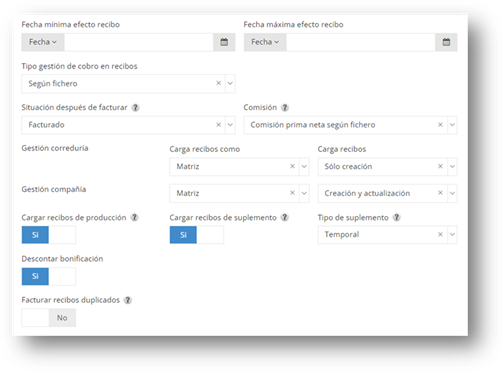Toggle Cargar recibos de producción switch
Screen dimensions: 503x371
pos(49,235)
